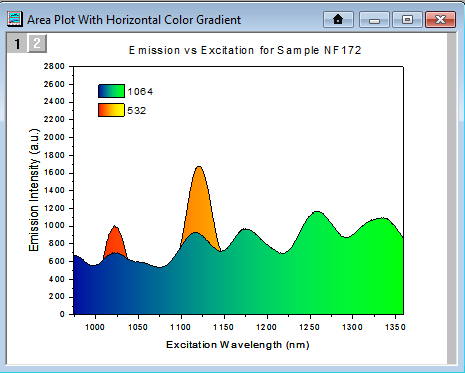Click the gray vertical scrollbar strip at right
This screenshot has width=465, height=373.
[x=452, y=198]
